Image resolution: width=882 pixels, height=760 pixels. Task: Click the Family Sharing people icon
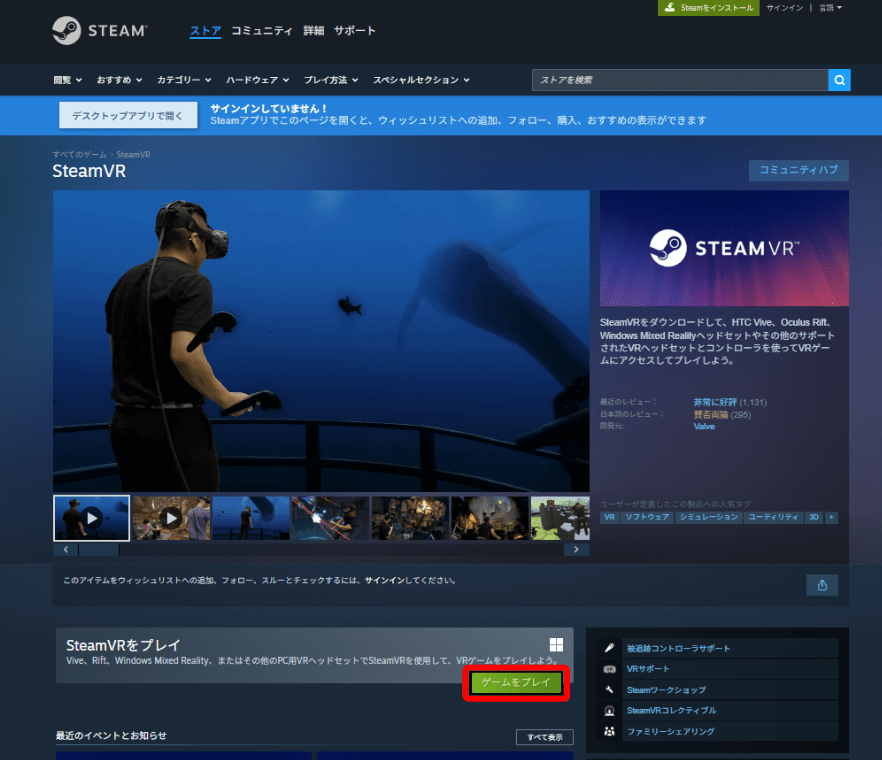coord(609,731)
